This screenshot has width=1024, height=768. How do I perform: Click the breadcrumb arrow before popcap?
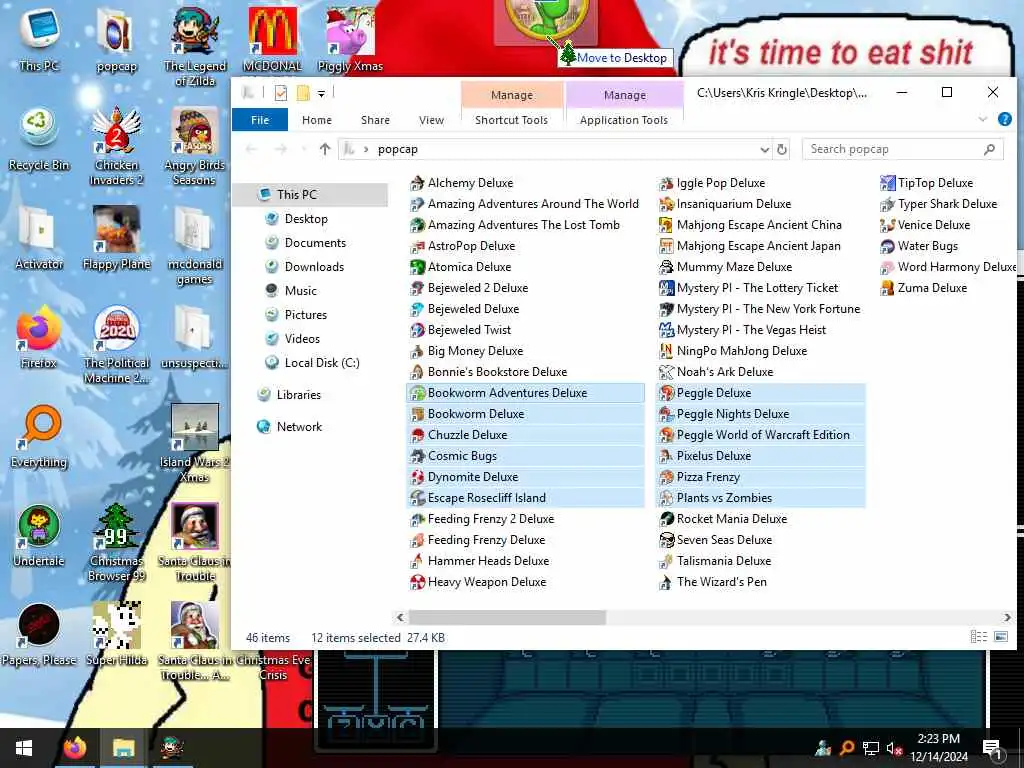[x=366, y=150]
